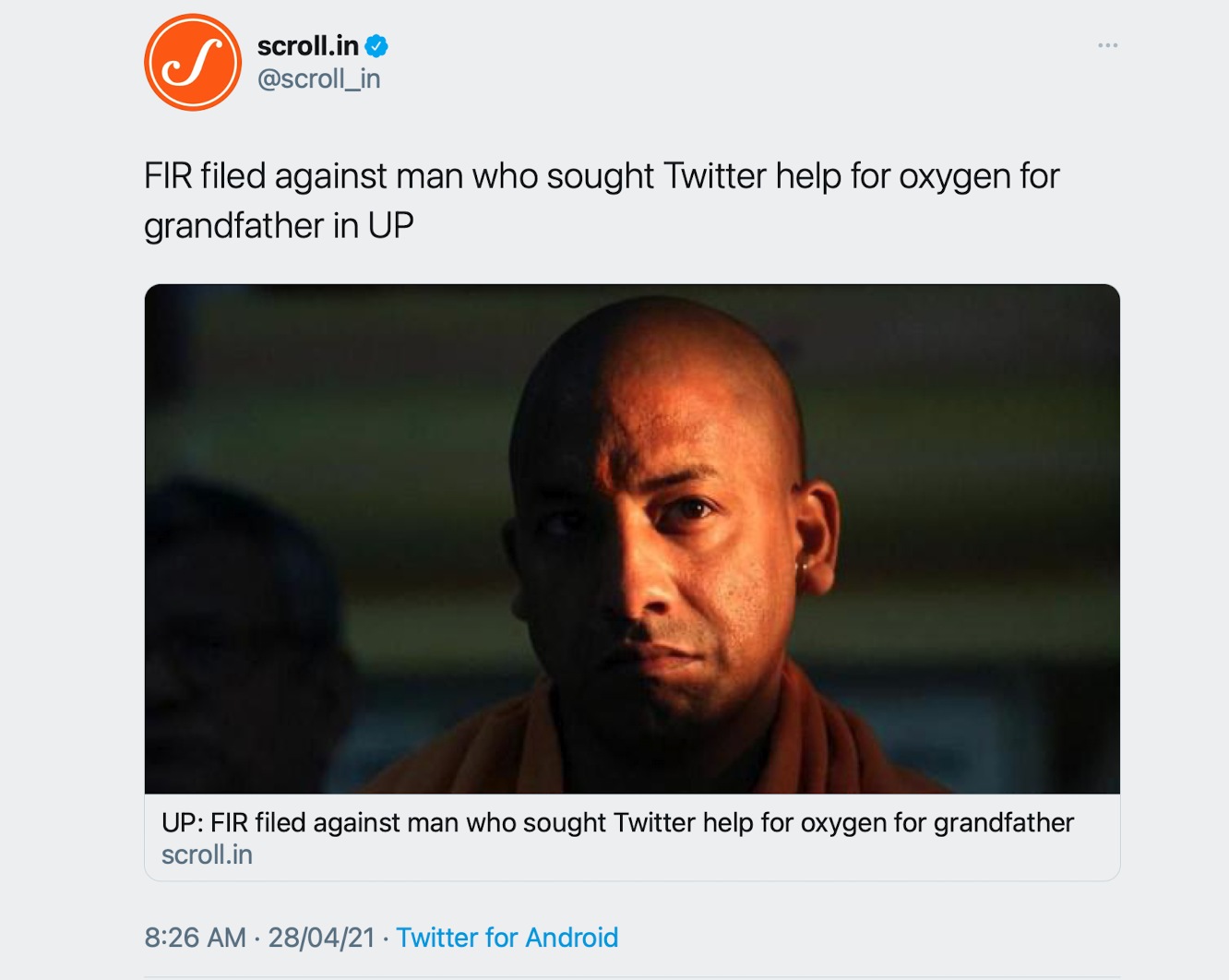Click the white S inside the orange logo

coord(193,63)
